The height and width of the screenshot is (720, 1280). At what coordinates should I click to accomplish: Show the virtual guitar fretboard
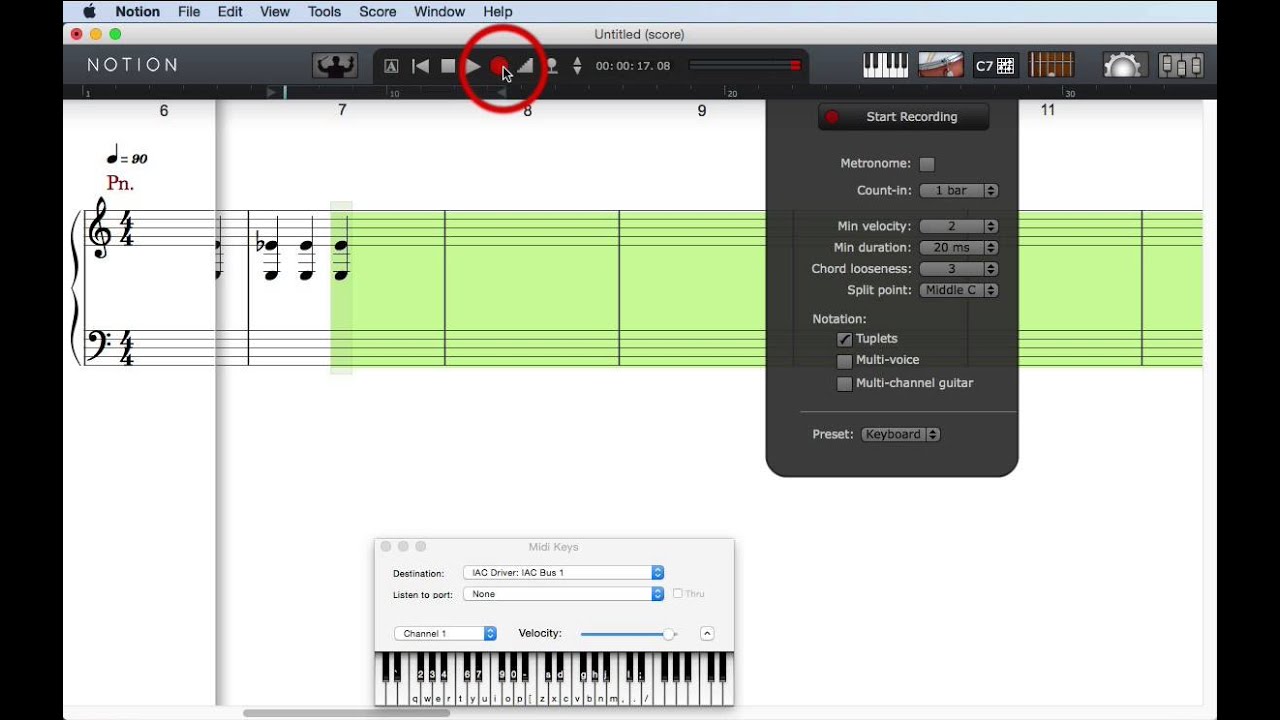coord(1051,65)
